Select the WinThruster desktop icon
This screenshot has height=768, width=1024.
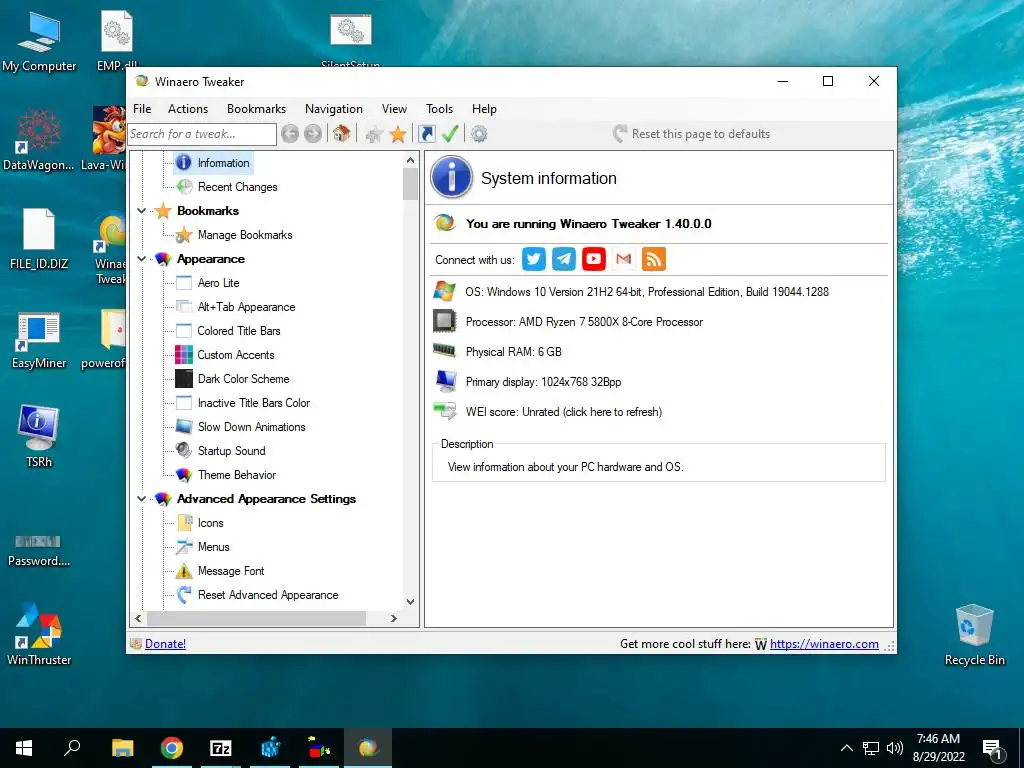click(39, 634)
